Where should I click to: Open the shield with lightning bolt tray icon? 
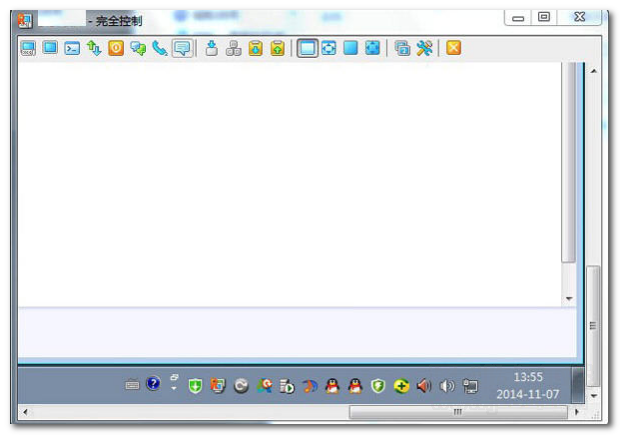click(x=378, y=386)
